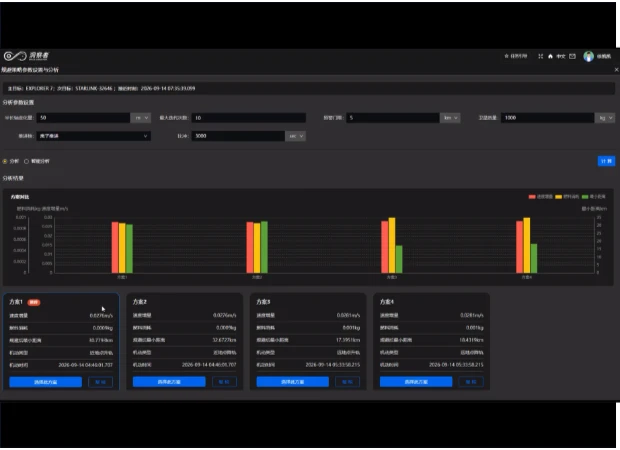Click the 0.001kg value in 方案3

pyautogui.click(x=351, y=327)
